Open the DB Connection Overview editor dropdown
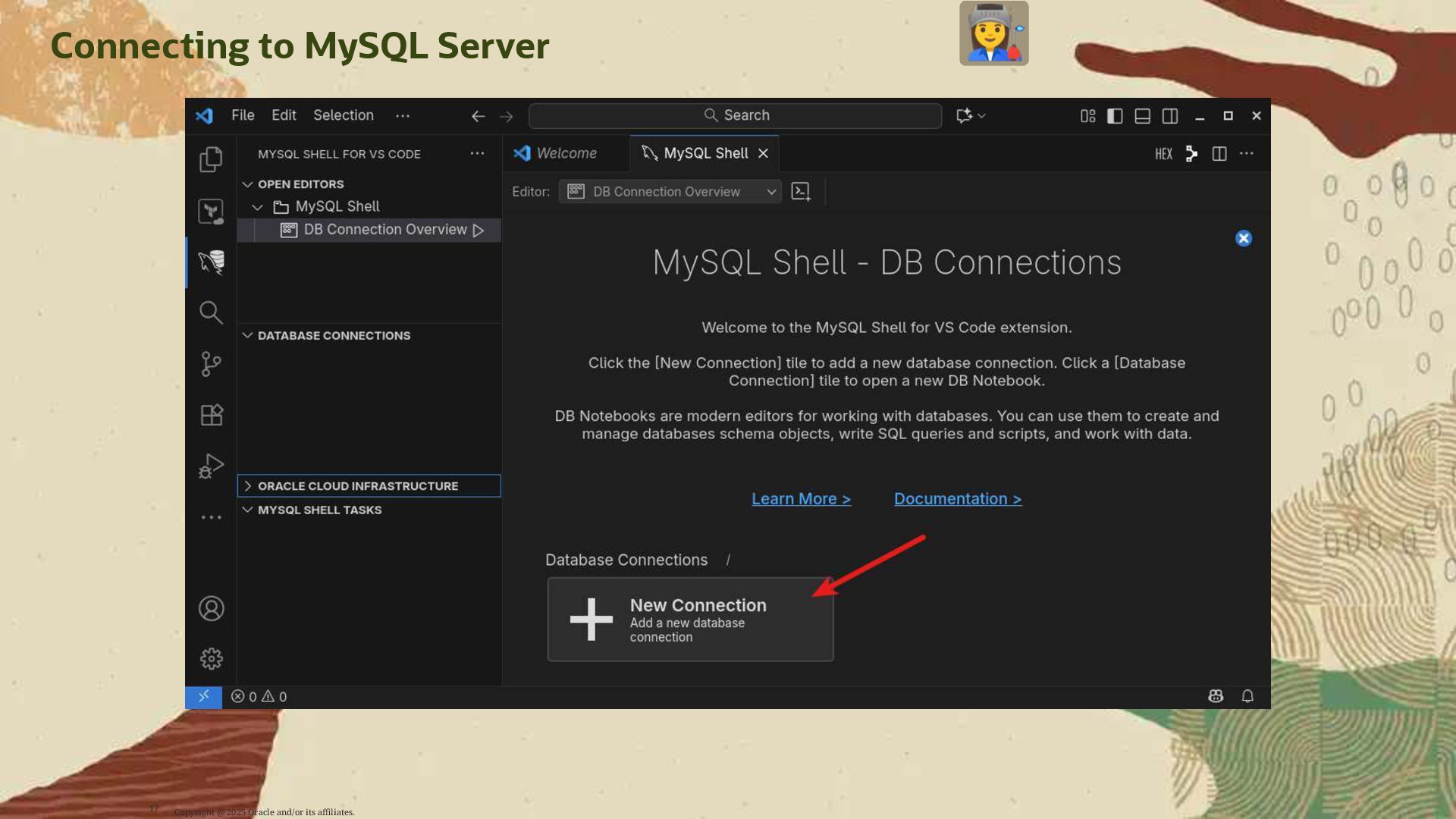This screenshot has height=819, width=1456. point(670,192)
